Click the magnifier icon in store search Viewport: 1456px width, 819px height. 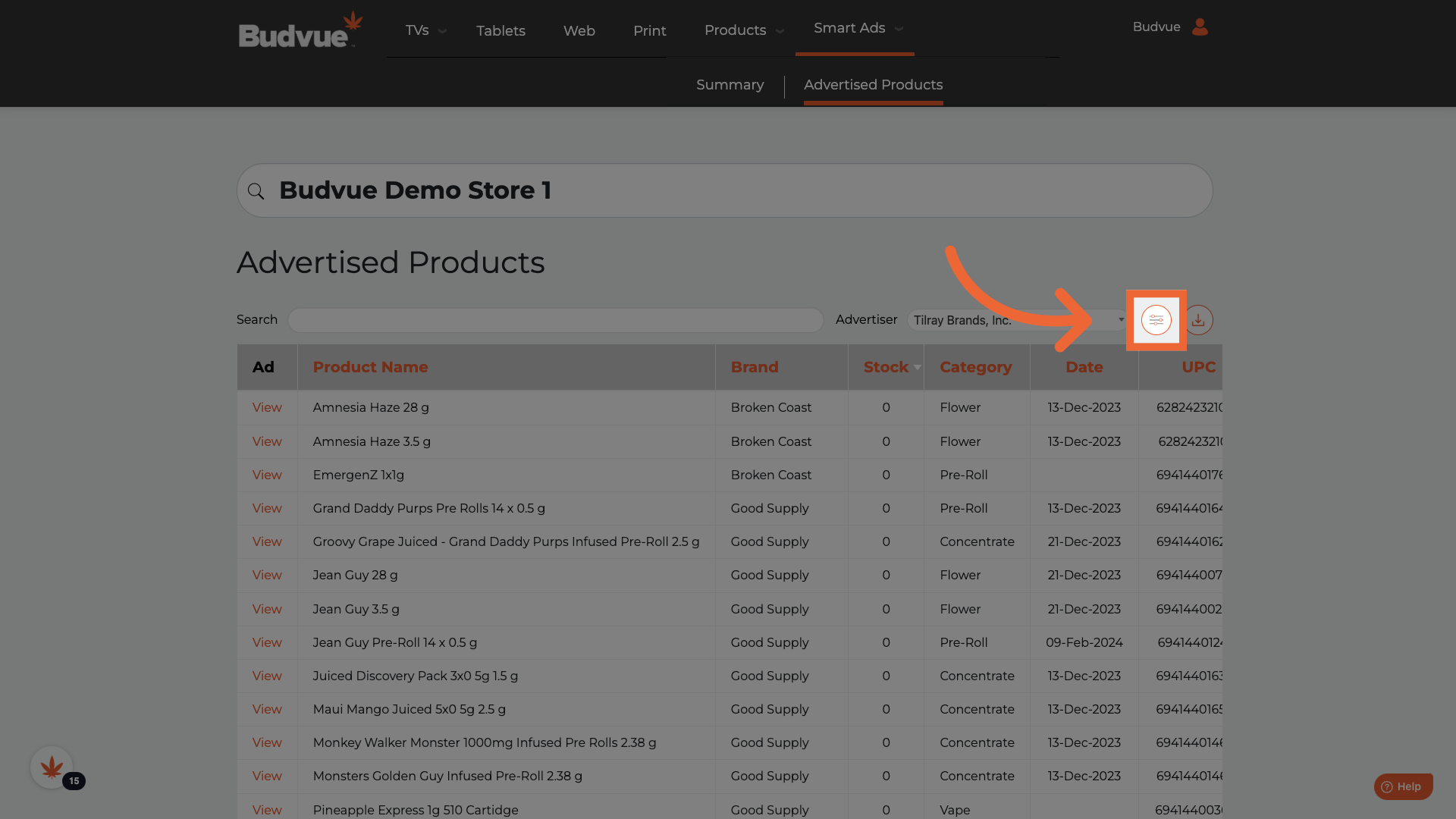tap(256, 191)
